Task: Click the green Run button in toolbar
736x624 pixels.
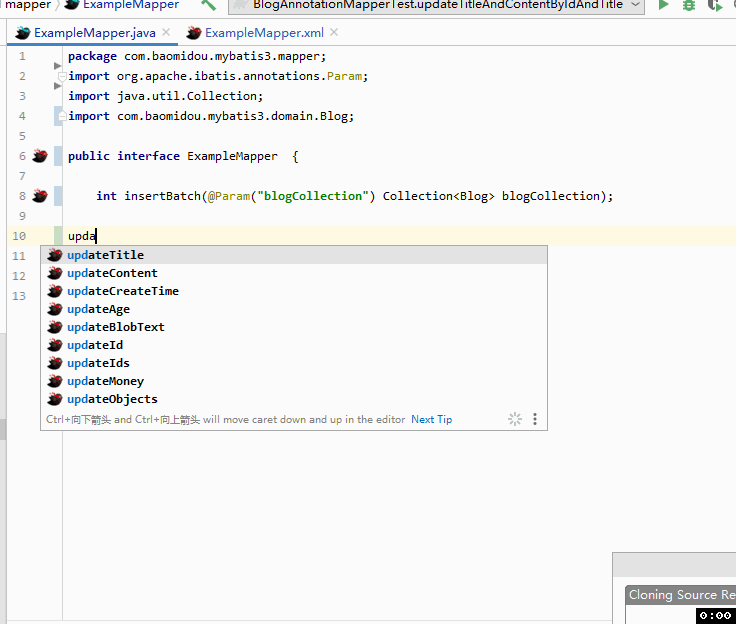Action: pyautogui.click(x=663, y=5)
